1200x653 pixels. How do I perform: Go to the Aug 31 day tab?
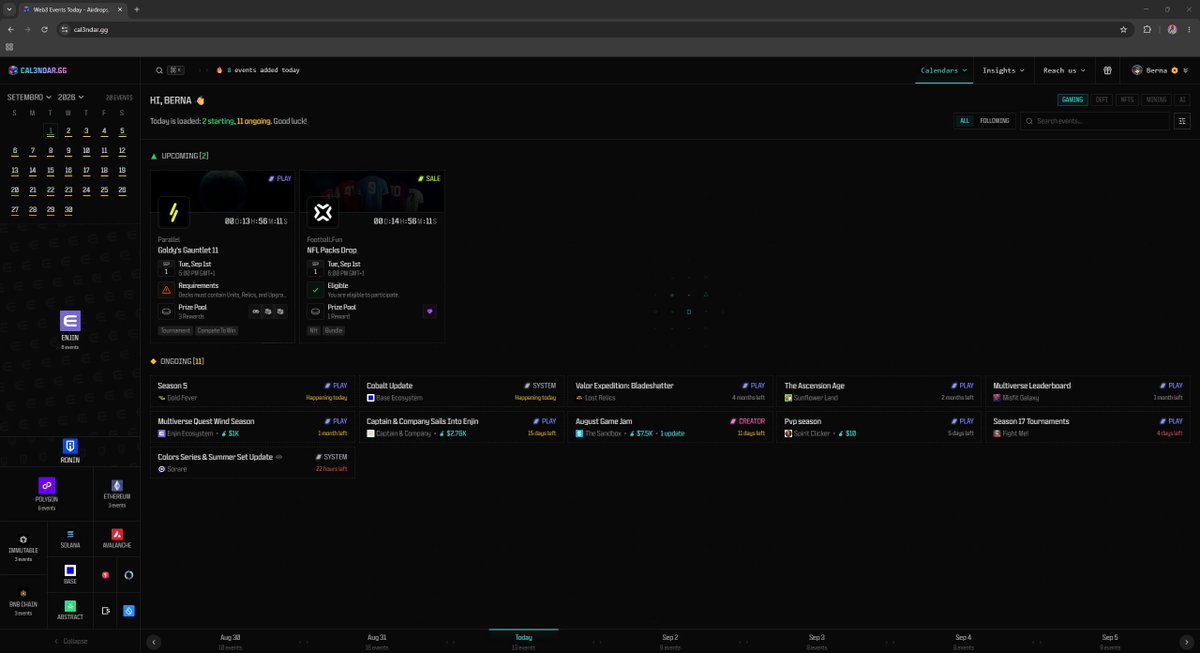(x=377, y=641)
